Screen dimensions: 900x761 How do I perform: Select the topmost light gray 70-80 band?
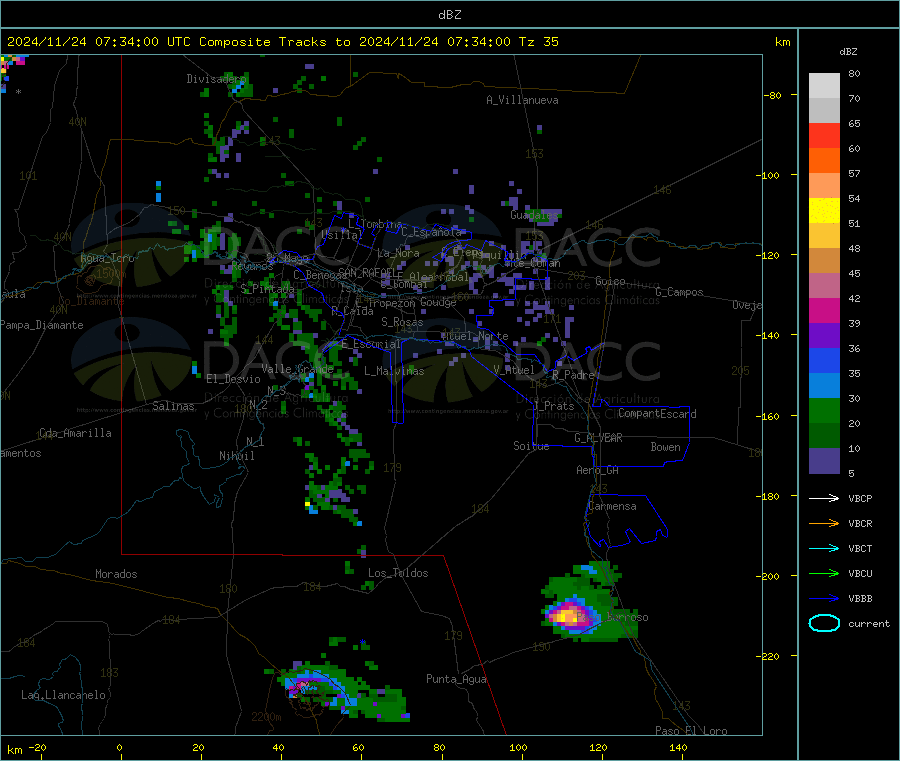[824, 86]
